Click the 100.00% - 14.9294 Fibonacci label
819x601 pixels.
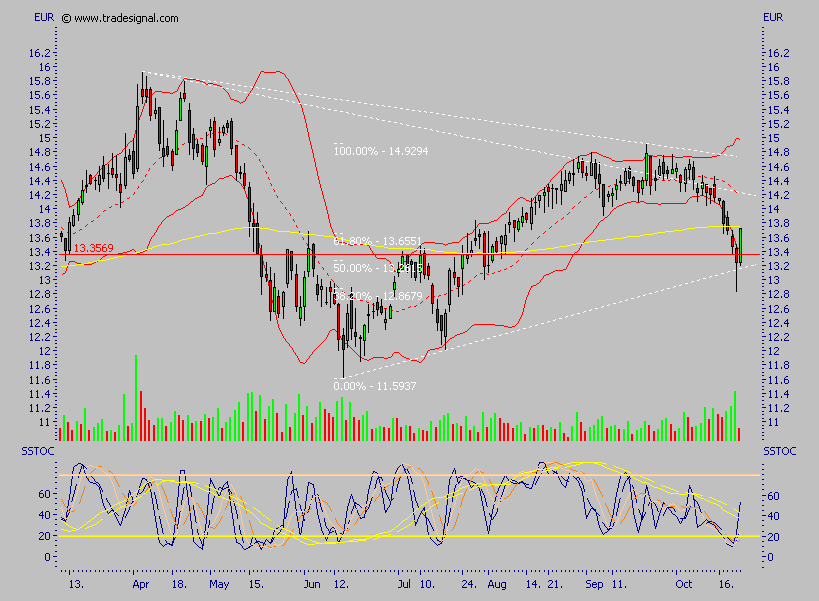[381, 151]
